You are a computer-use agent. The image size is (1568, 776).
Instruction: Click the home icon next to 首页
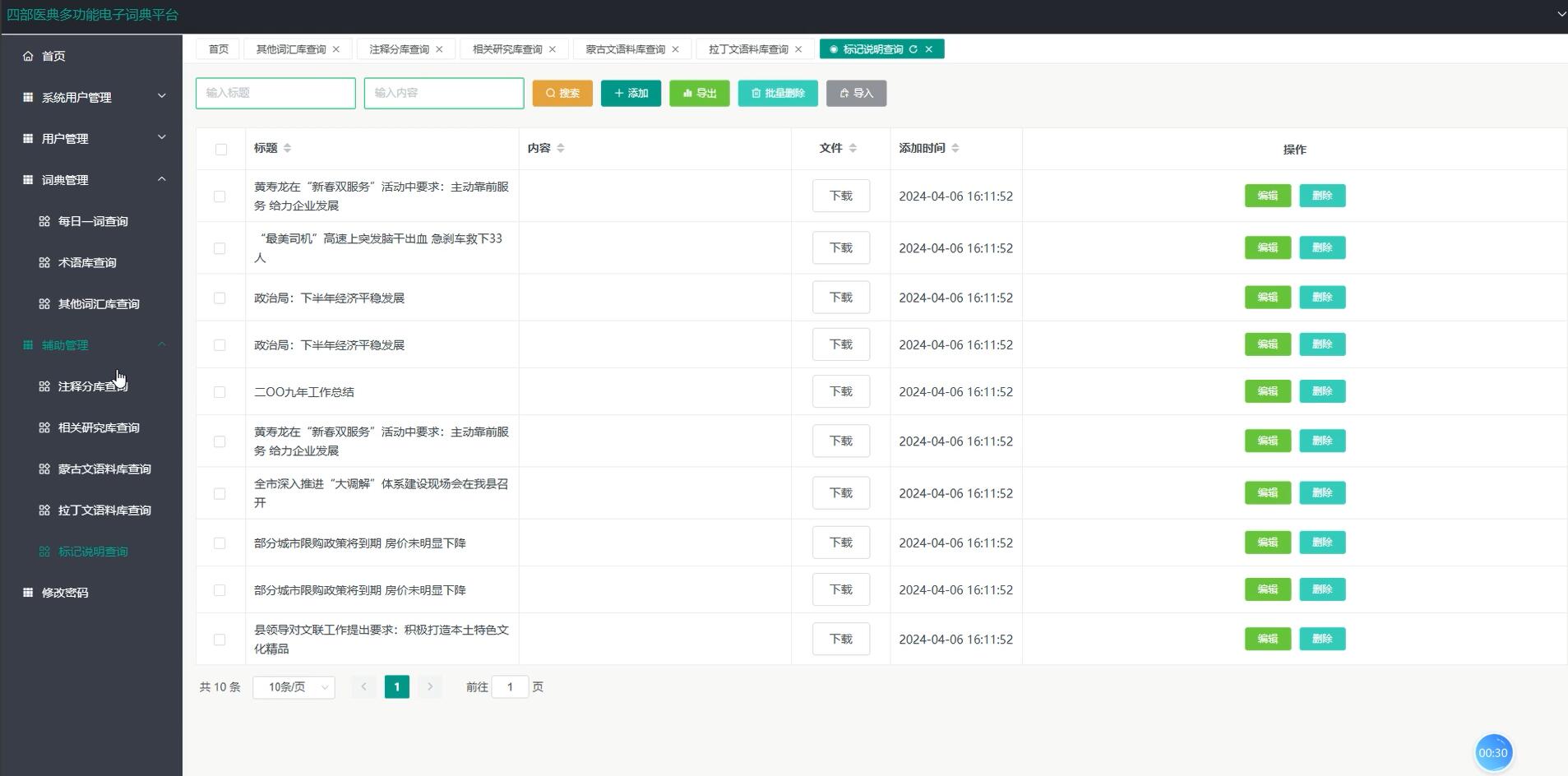coord(27,56)
